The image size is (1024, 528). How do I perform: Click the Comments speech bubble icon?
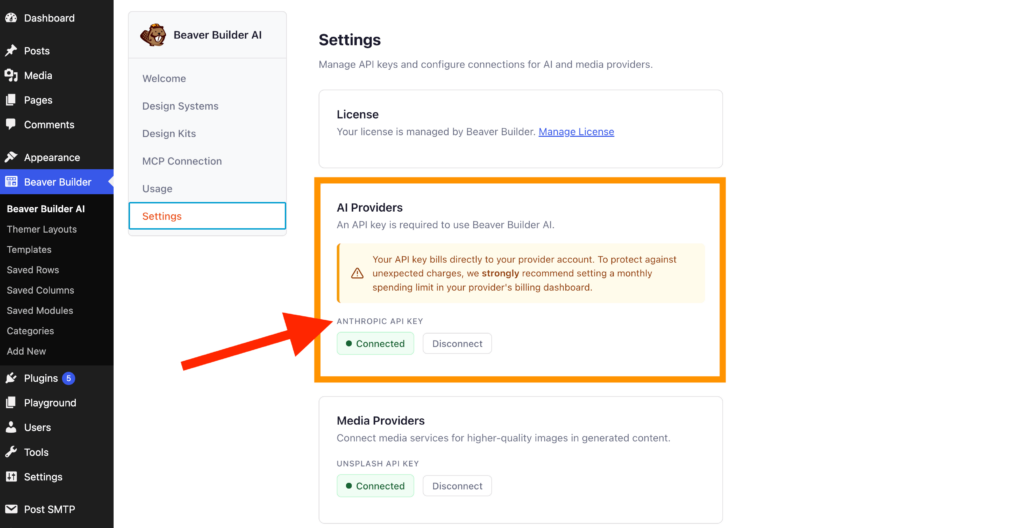[10, 124]
